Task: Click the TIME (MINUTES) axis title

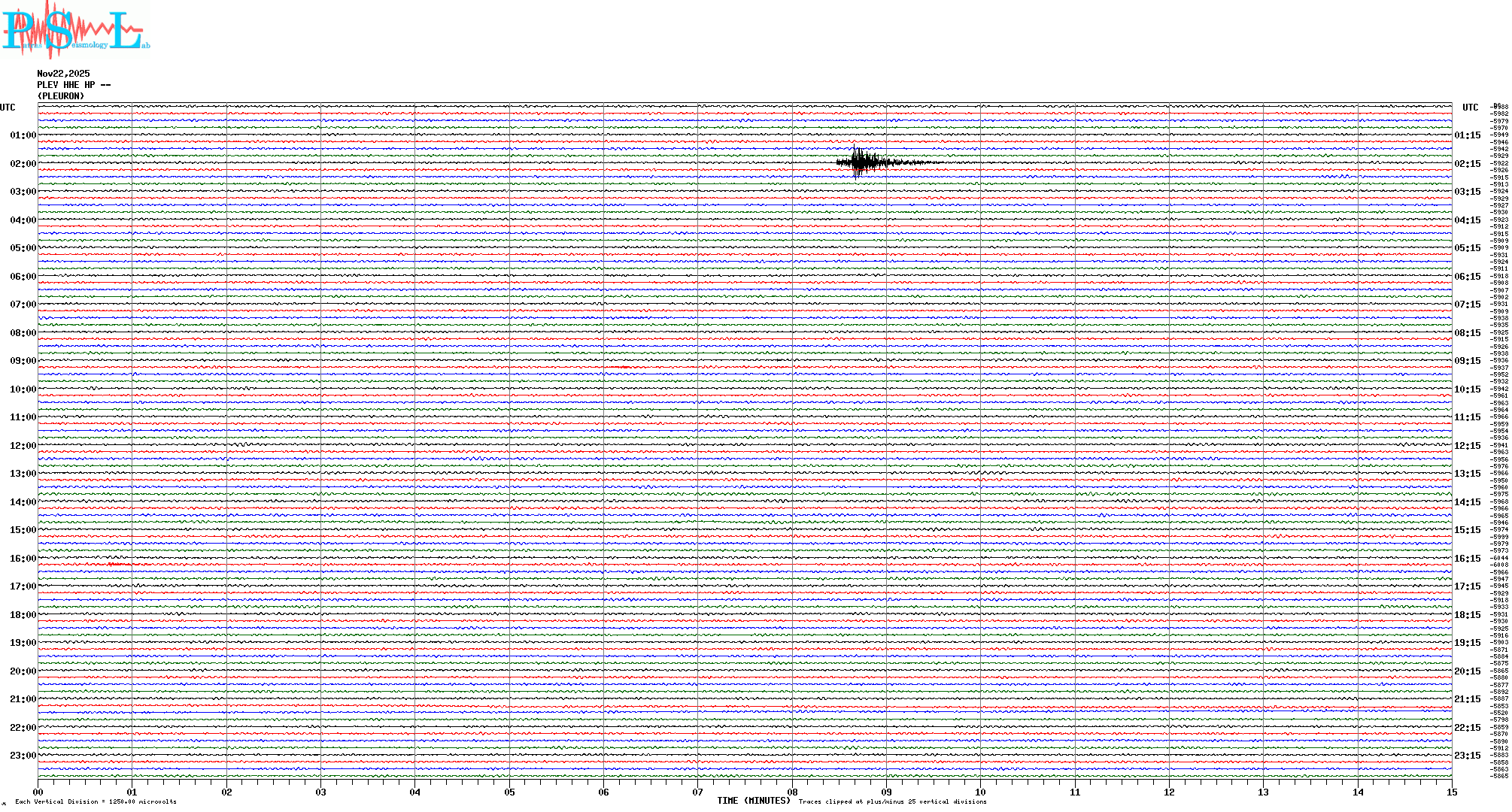Action: [754, 801]
